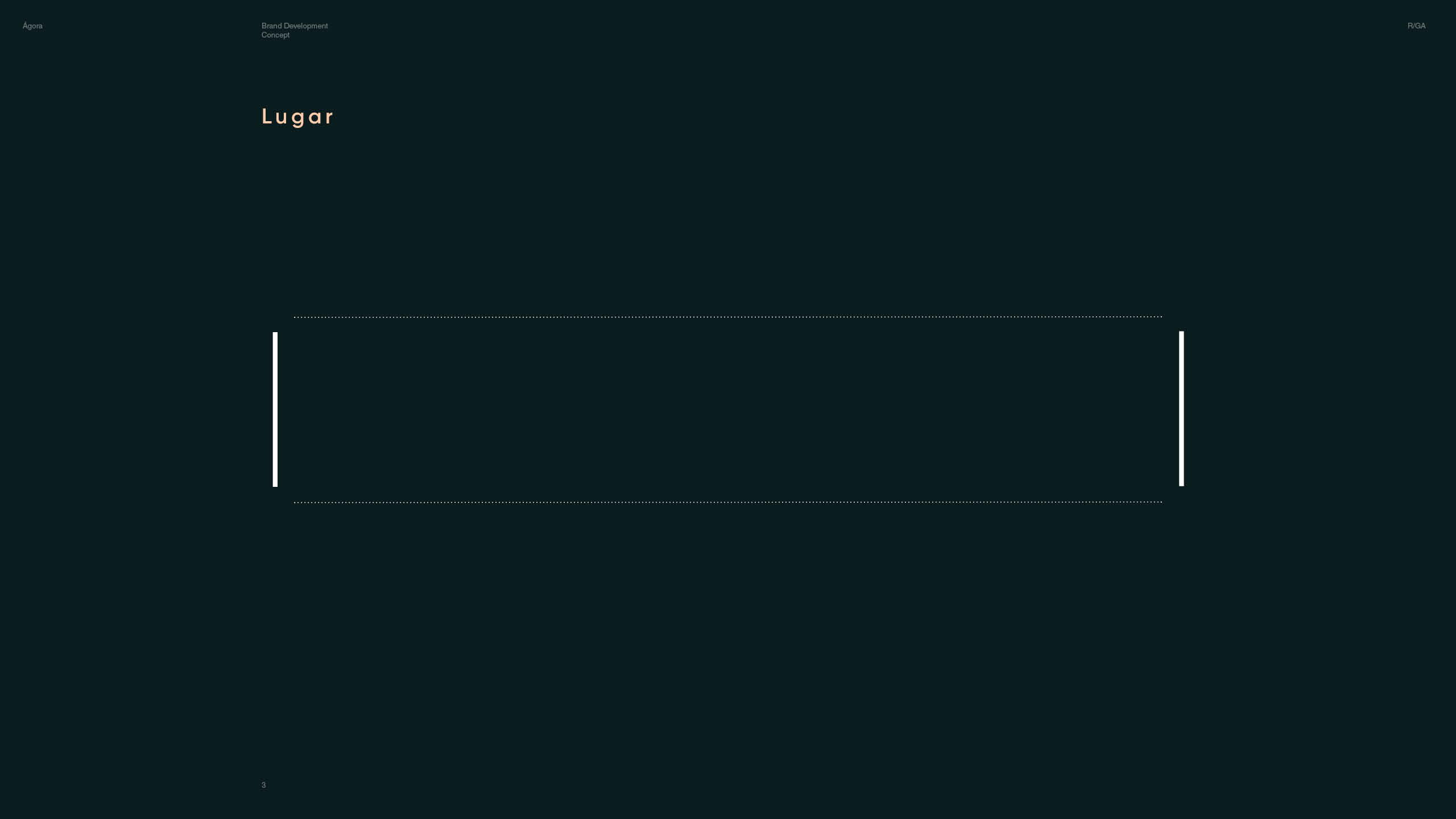Viewport: 1456px width, 819px height.
Task: Click the Lugar slide title
Action: [x=297, y=117]
